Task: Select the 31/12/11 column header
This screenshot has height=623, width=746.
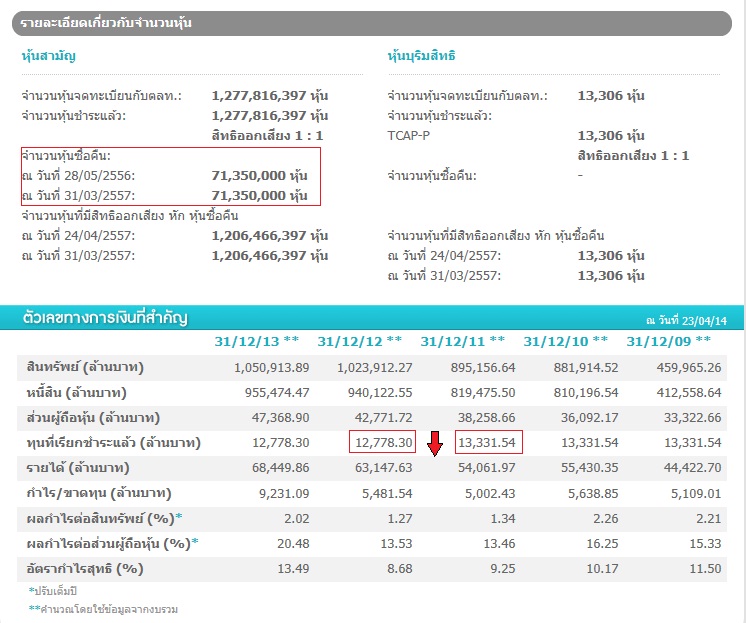Action: coord(463,341)
